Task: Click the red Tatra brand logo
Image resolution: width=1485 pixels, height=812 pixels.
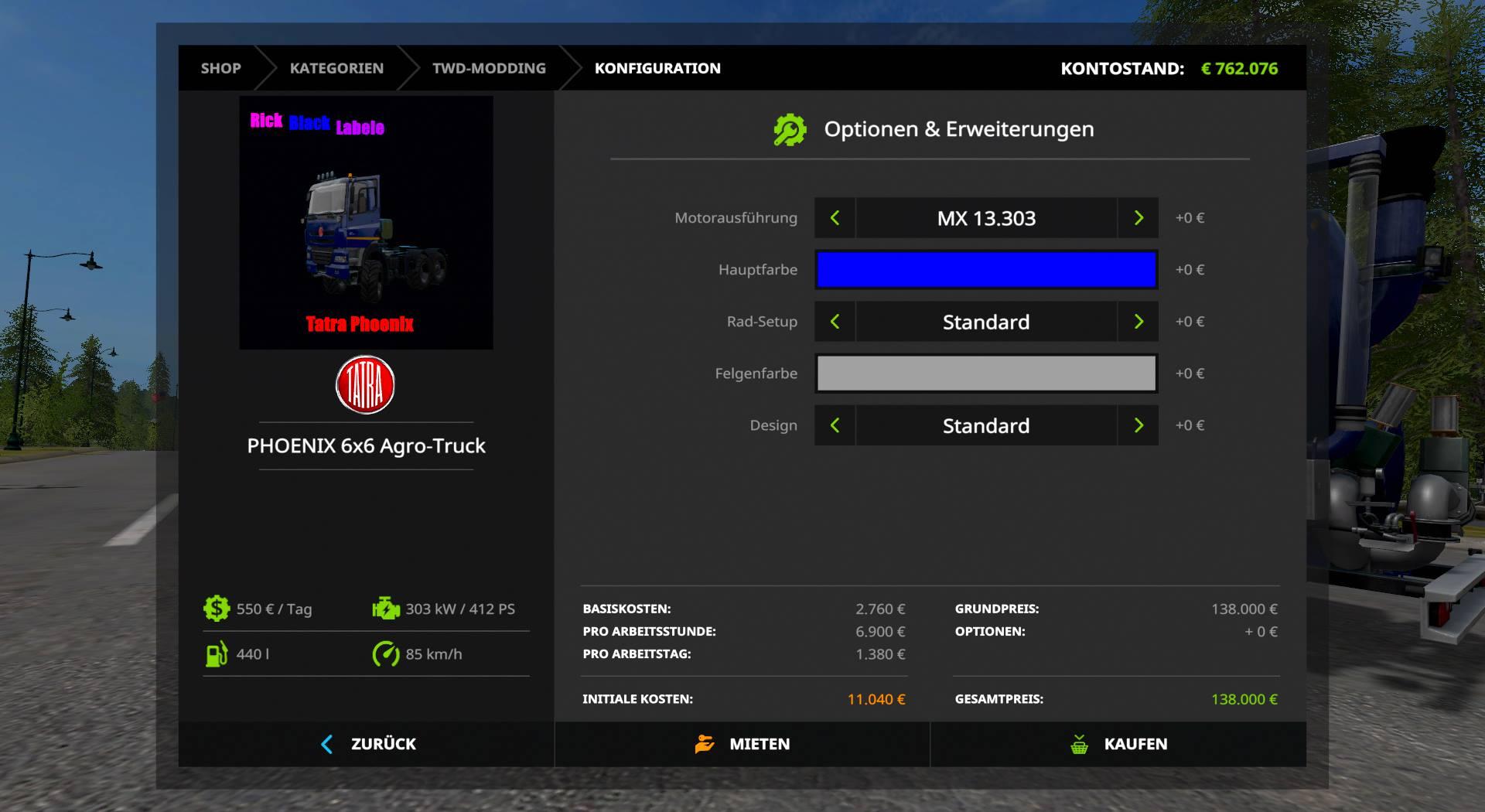Action: [x=365, y=385]
